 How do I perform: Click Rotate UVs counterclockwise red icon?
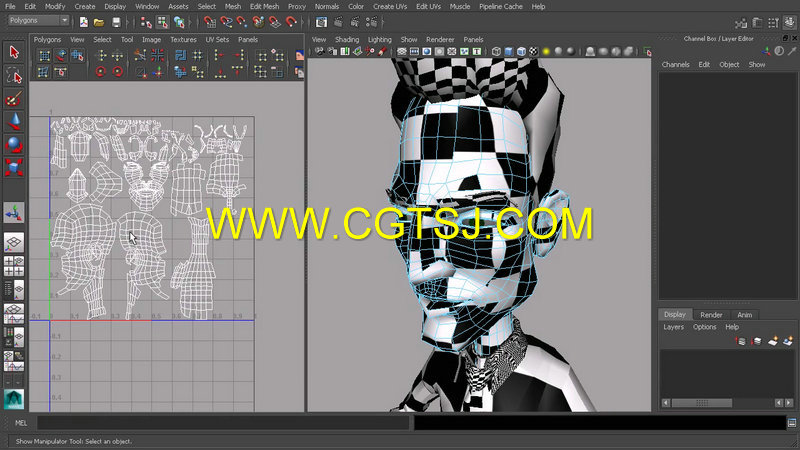[x=101, y=72]
